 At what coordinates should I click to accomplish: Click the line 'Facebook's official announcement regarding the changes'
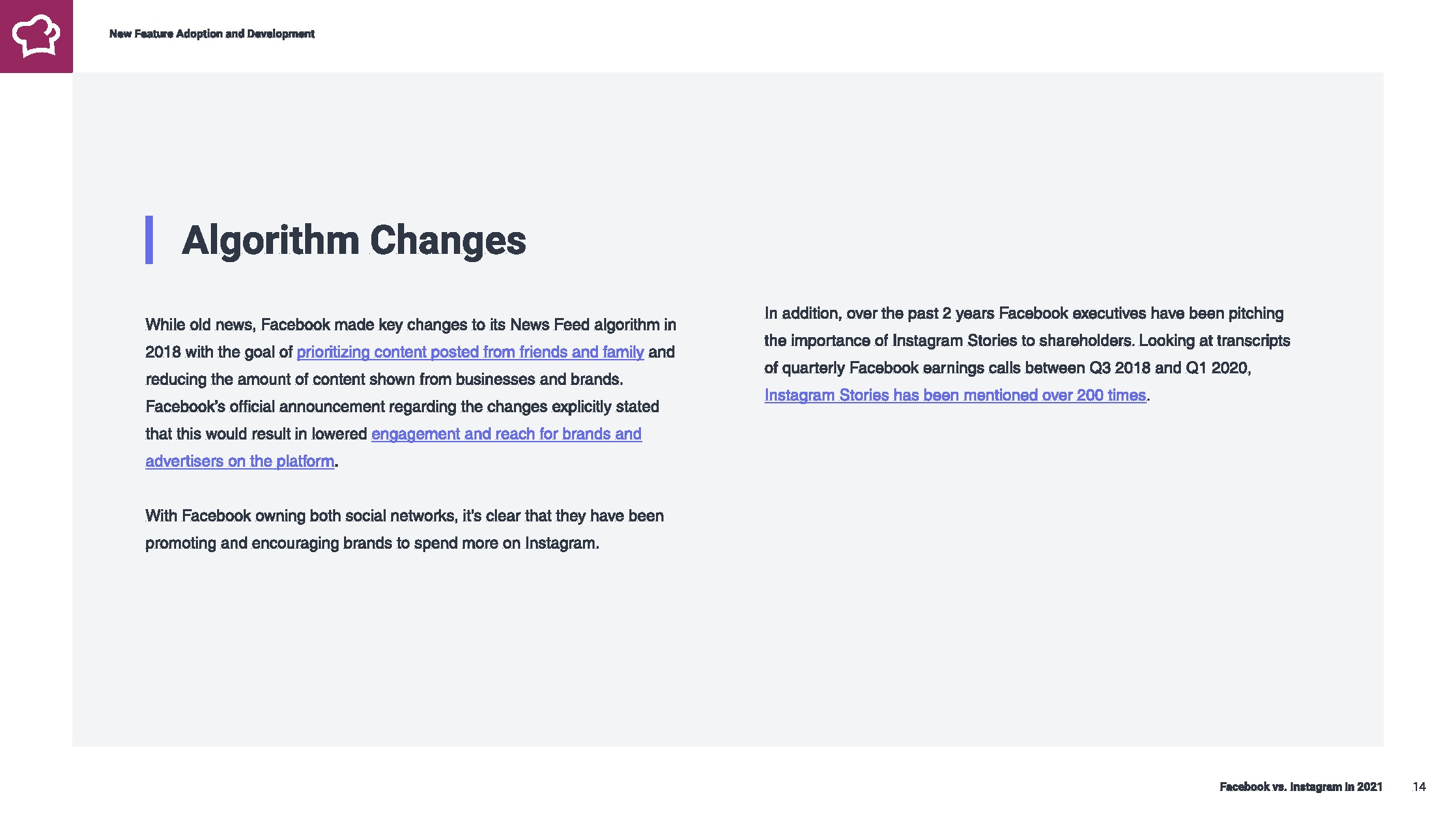pos(402,407)
